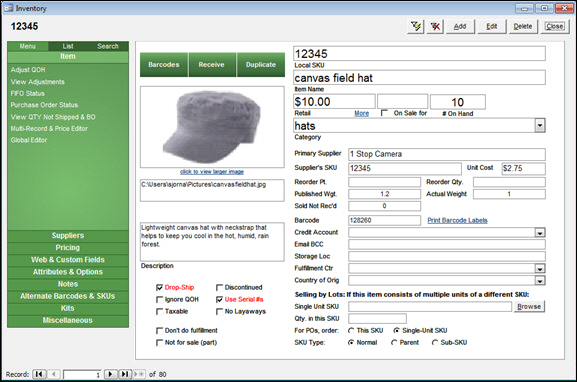The image size is (577, 382).
Task: Enable the Taxable checkbox
Action: point(159,312)
